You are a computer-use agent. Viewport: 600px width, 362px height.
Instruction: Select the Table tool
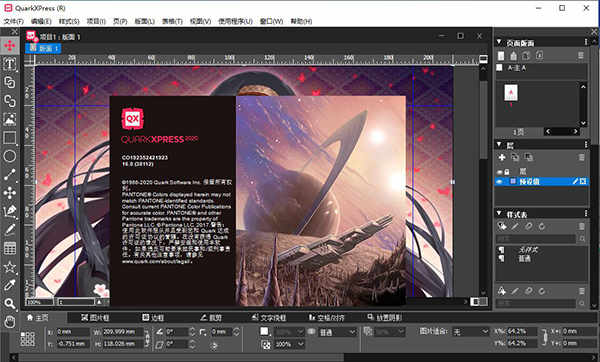click(10, 248)
